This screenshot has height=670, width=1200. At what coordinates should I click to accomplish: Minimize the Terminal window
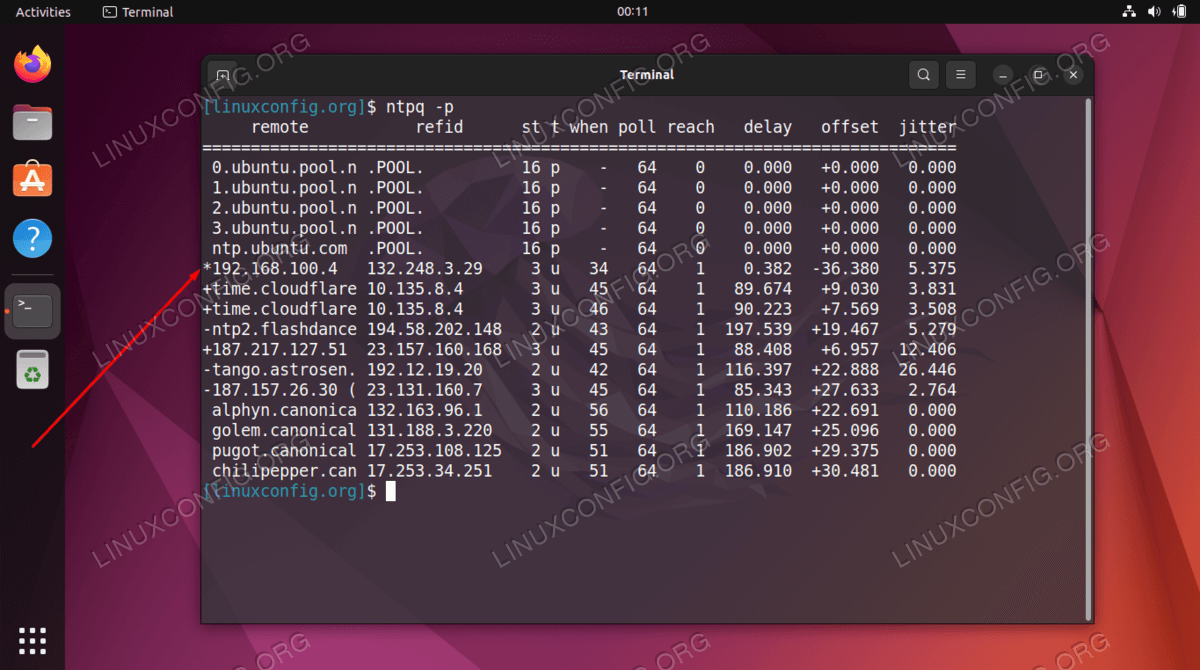pyautogui.click(x=1004, y=75)
